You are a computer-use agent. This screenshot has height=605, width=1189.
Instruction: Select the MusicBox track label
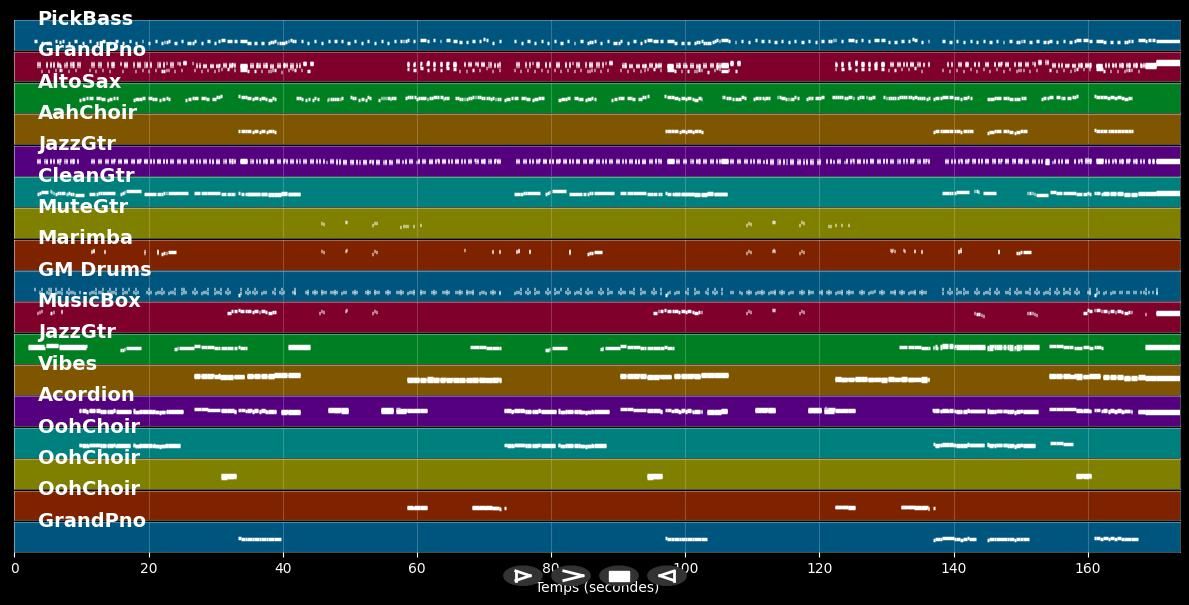89,301
